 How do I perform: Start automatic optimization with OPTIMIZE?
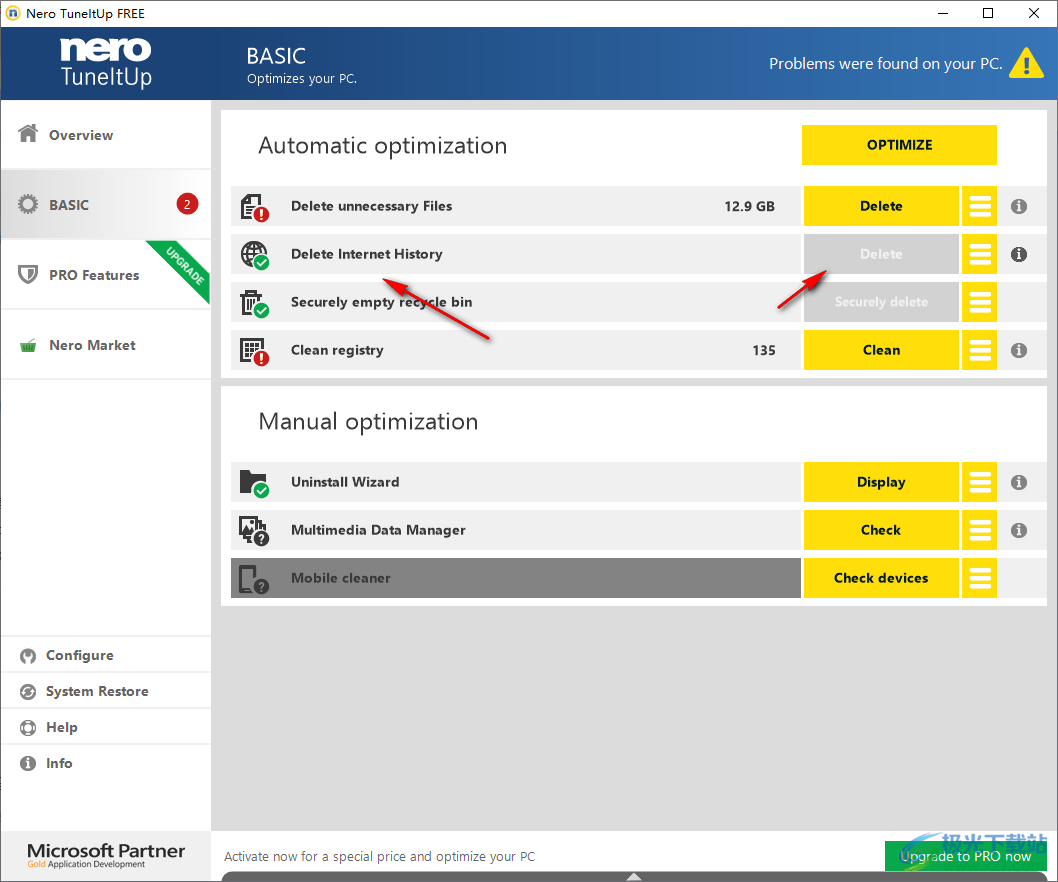(x=899, y=145)
